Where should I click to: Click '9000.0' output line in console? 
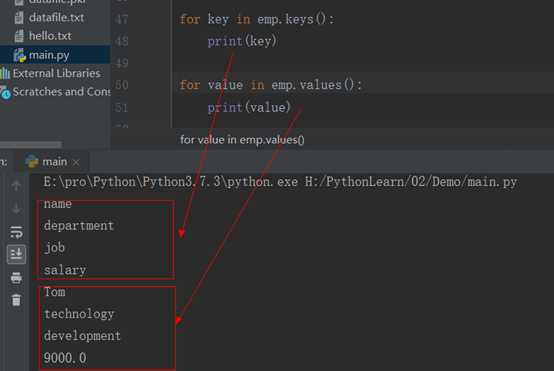pos(65,358)
